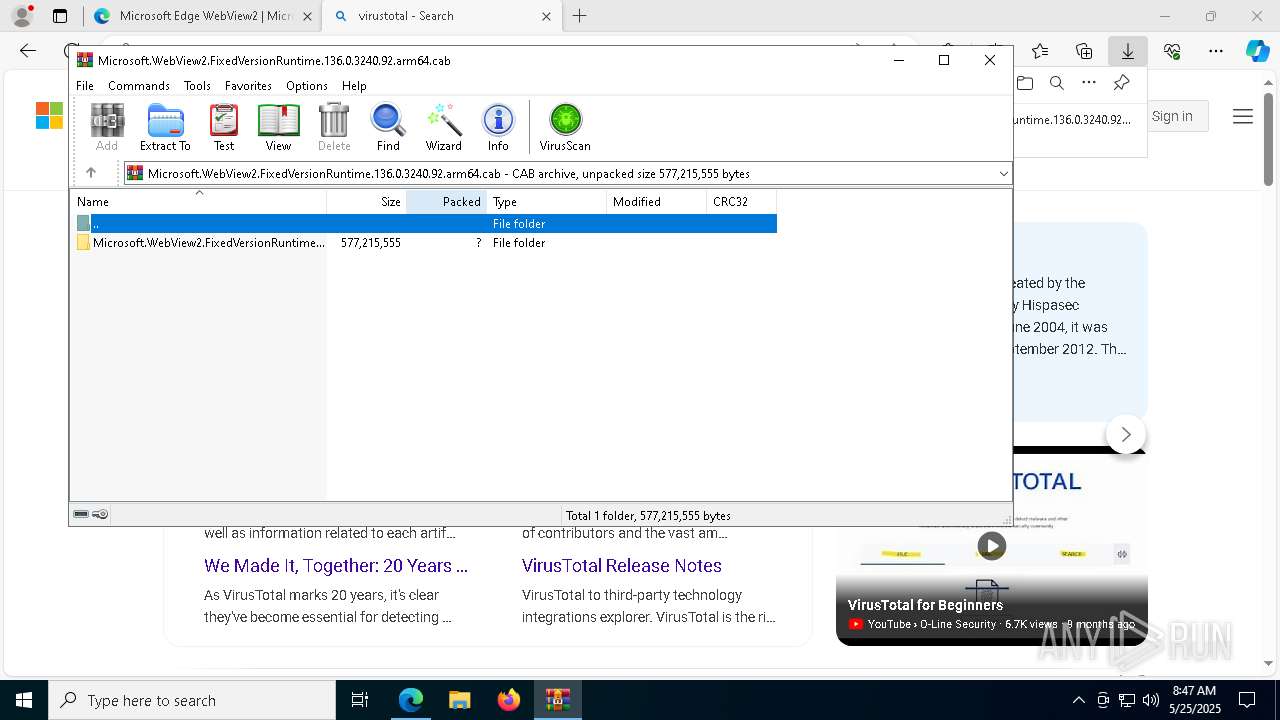Click the drive icon in the status bar
The width and height of the screenshot is (1280, 720).
tap(81, 514)
